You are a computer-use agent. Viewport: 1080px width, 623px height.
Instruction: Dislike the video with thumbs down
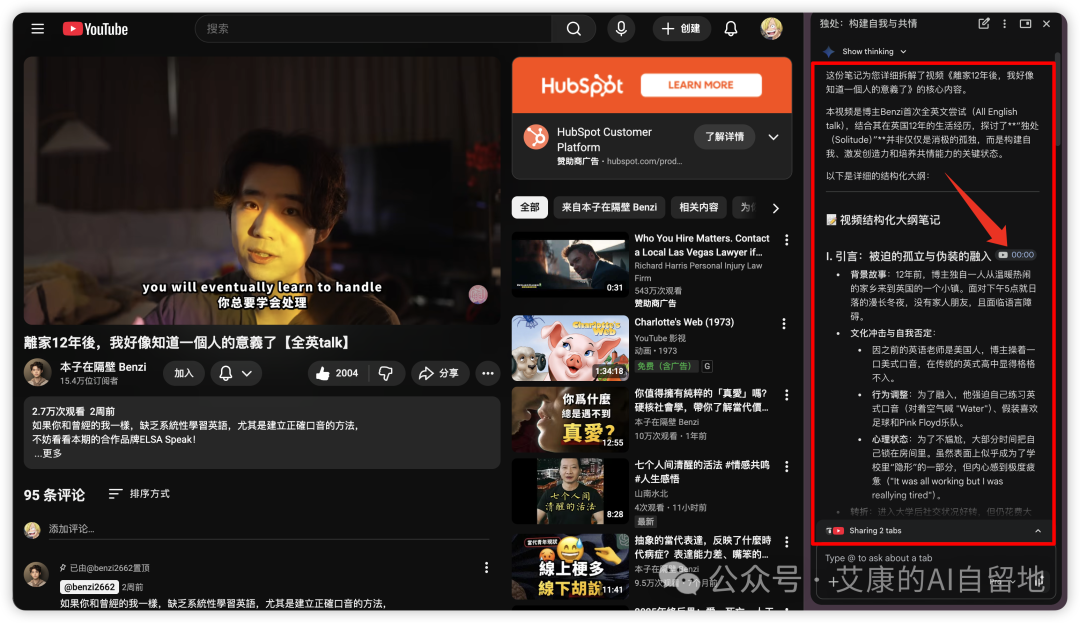pos(386,373)
